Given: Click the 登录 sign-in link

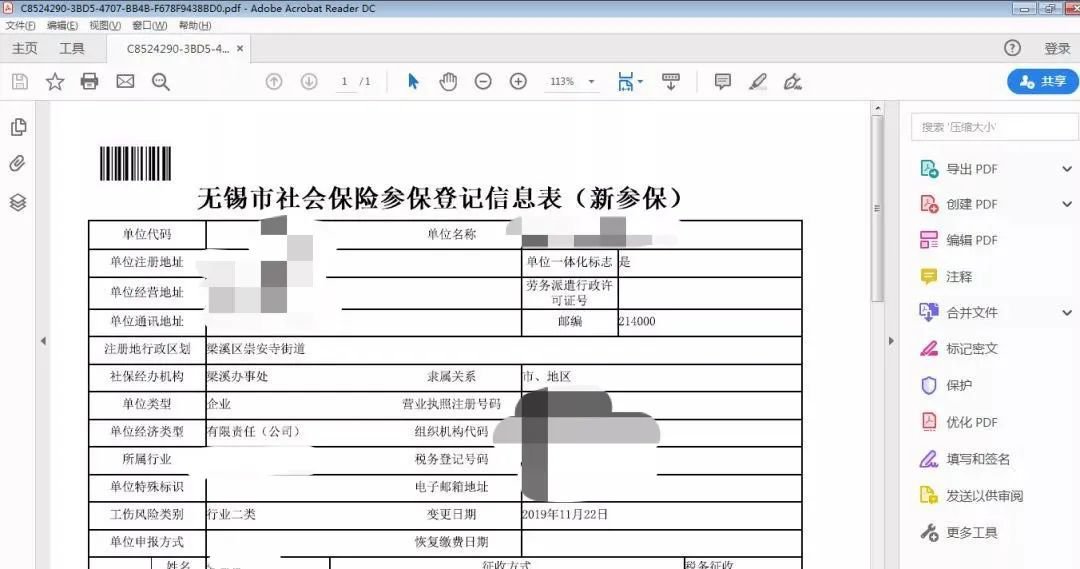Looking at the screenshot, I should pos(1057,48).
